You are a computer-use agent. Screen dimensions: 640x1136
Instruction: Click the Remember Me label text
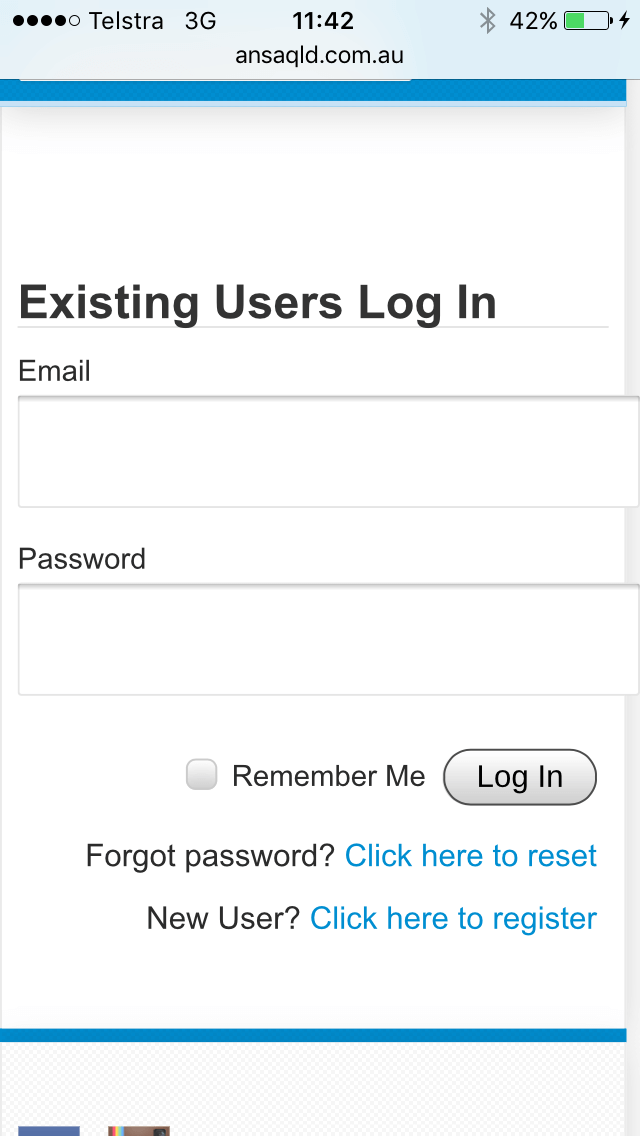click(x=328, y=776)
